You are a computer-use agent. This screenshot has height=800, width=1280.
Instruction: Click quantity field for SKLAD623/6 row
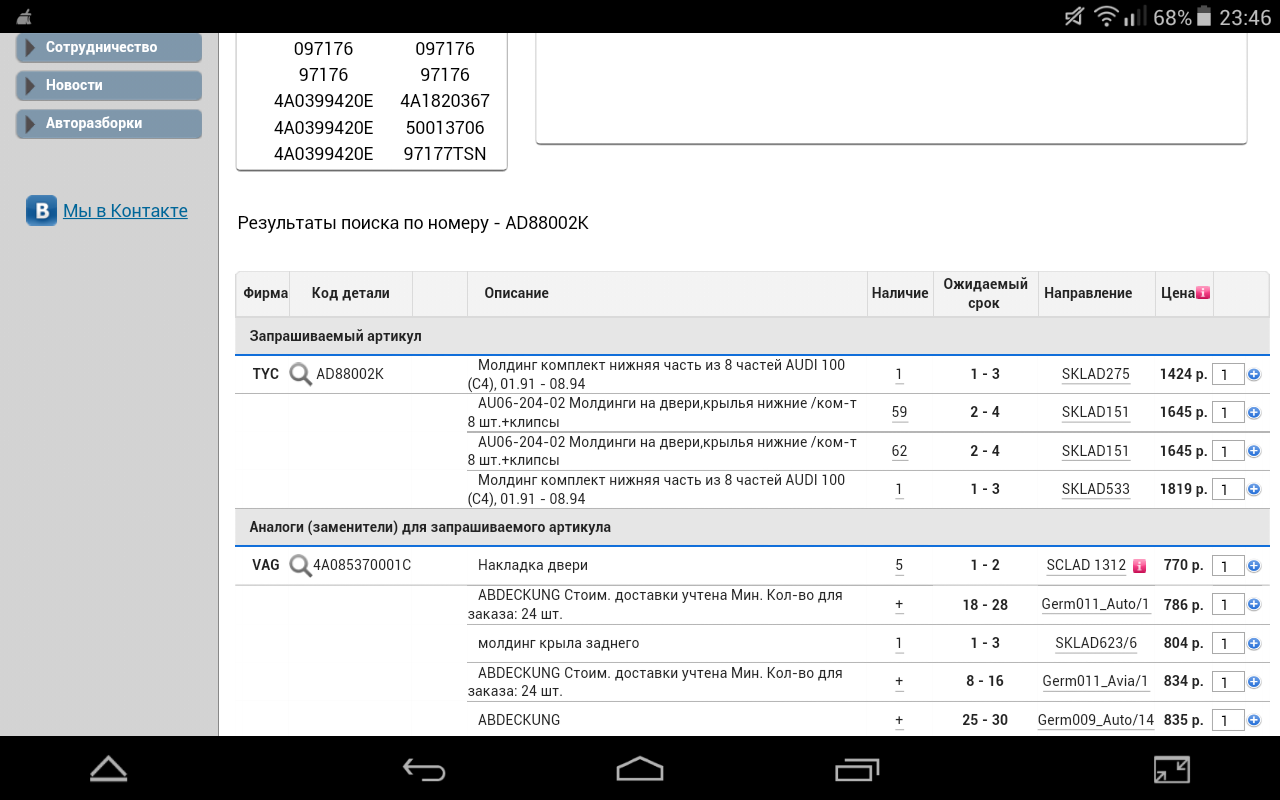1227,643
